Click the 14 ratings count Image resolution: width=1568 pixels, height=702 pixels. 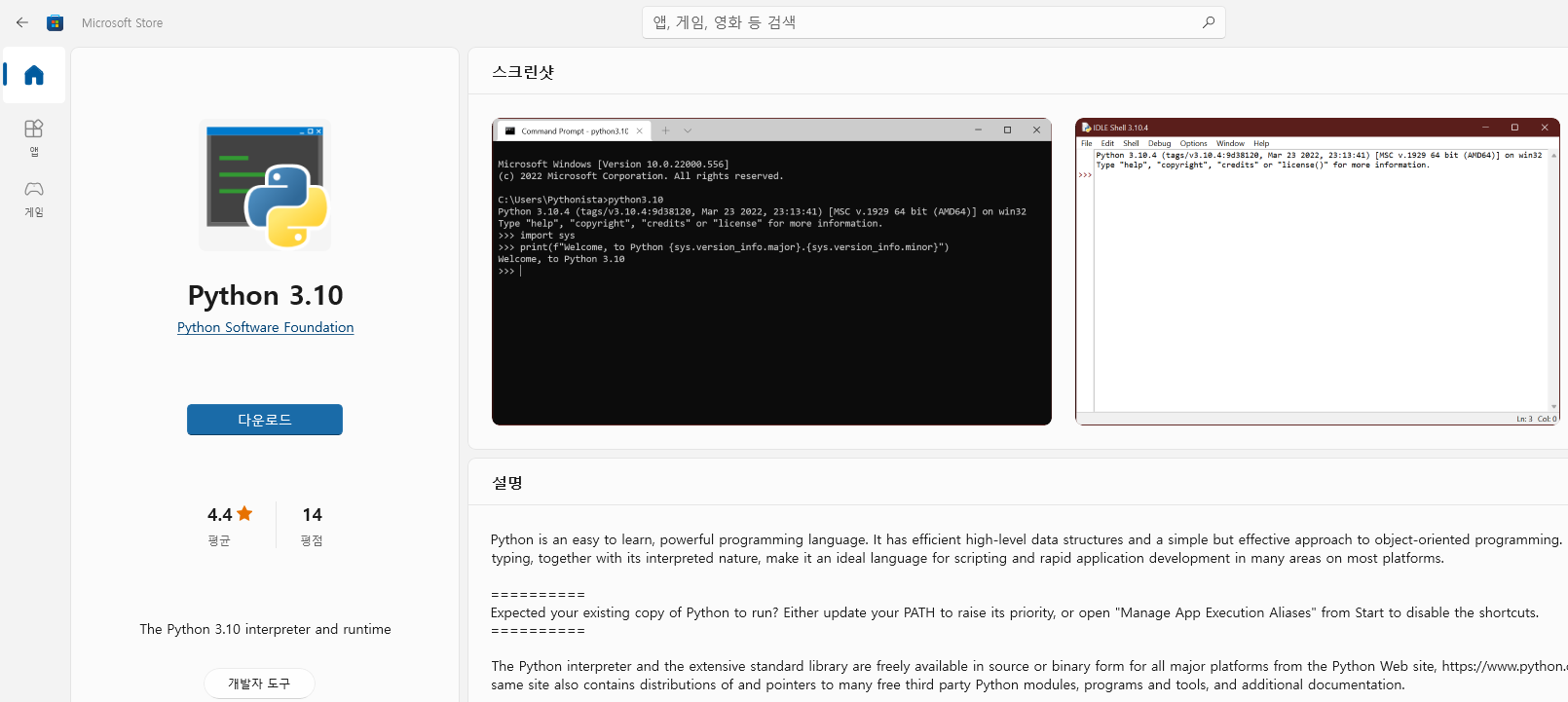click(312, 514)
